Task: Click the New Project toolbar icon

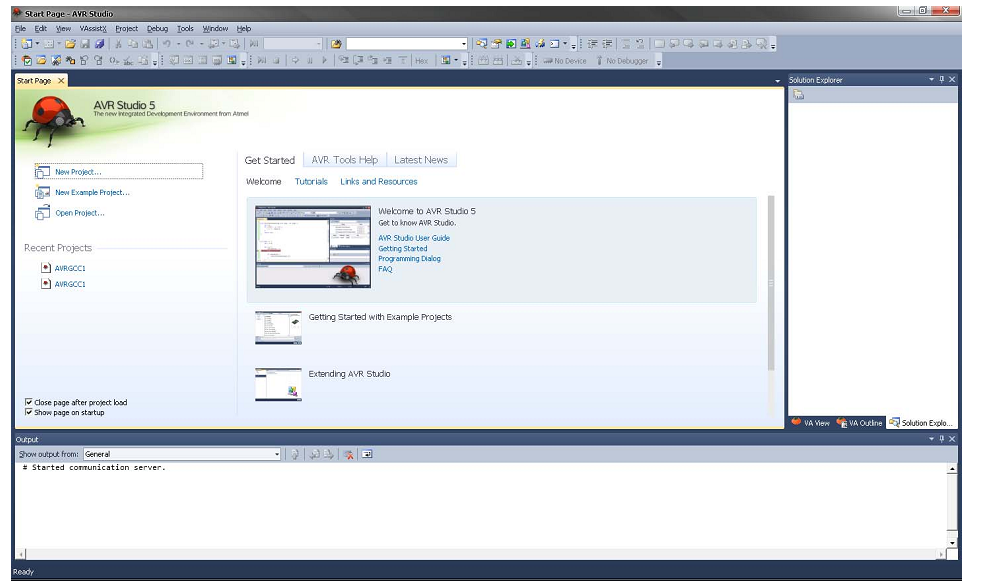Action: pos(26,44)
